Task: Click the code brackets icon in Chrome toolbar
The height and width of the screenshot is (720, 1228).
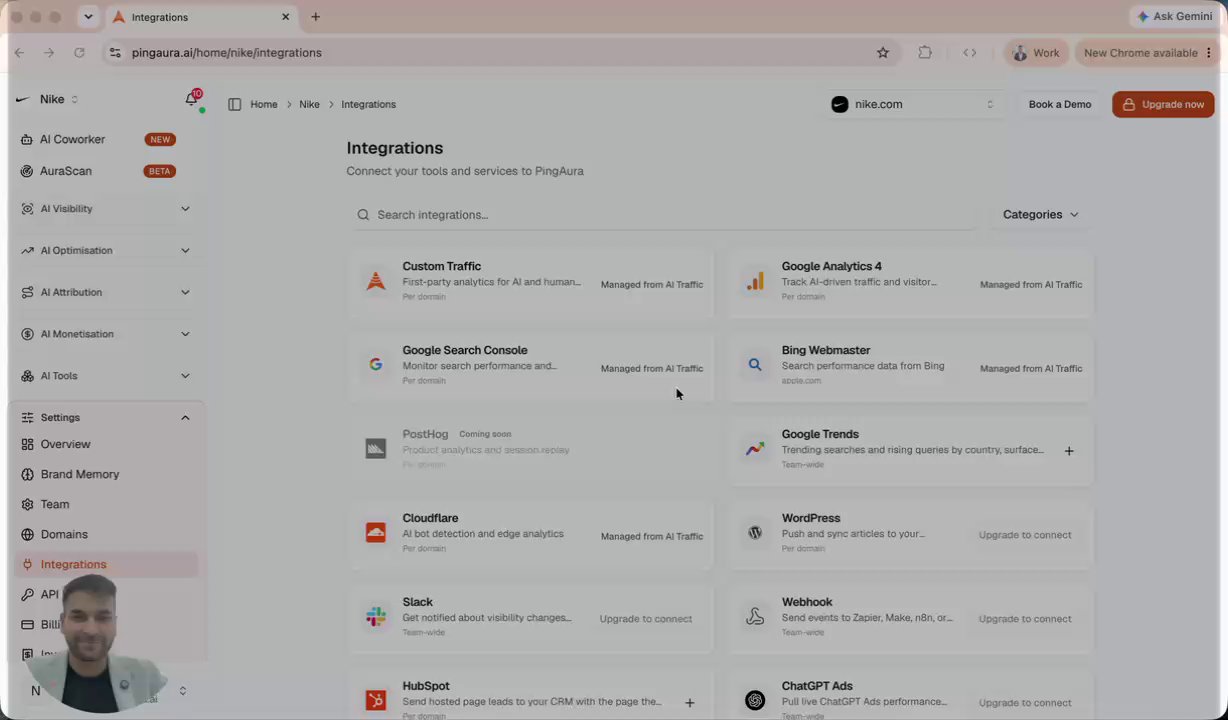Action: point(969,53)
